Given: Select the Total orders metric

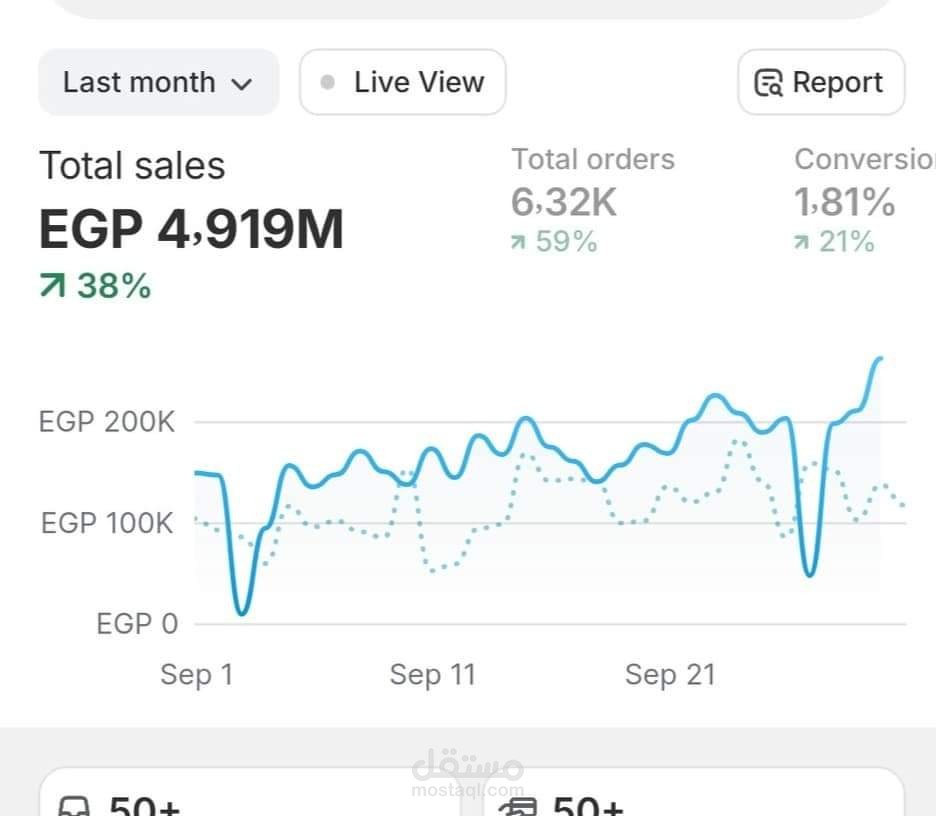Looking at the screenshot, I should 593,200.
